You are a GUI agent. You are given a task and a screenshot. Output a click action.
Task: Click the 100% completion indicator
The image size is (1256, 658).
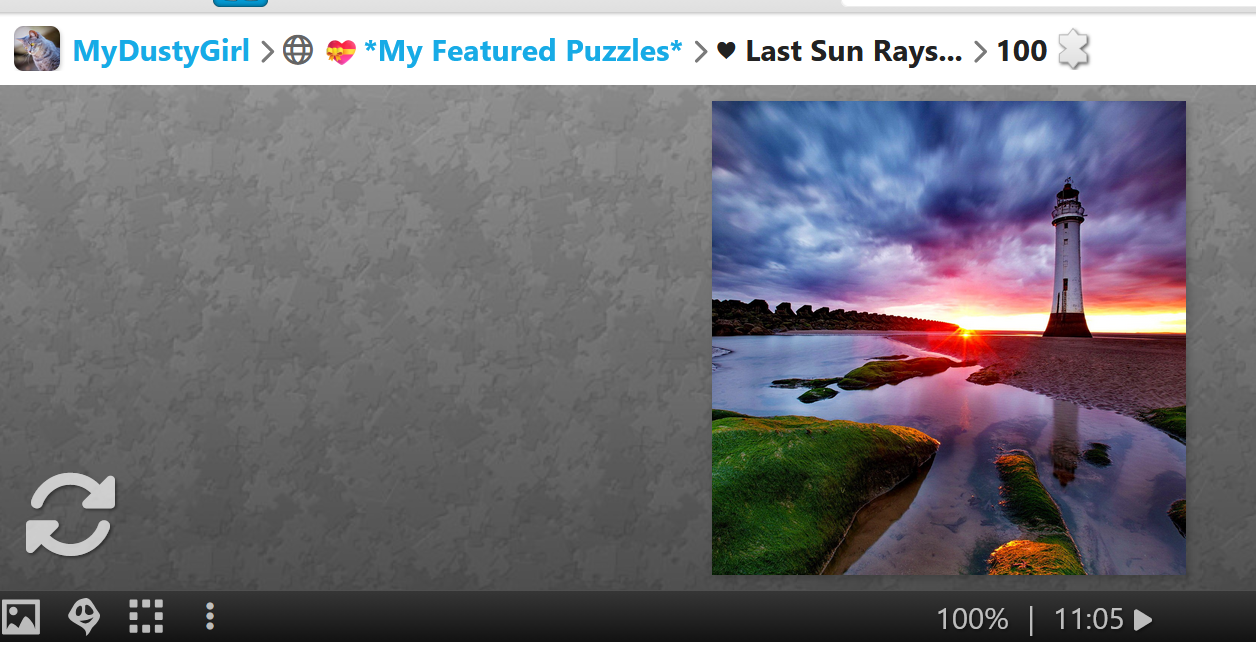pyautogui.click(x=972, y=619)
